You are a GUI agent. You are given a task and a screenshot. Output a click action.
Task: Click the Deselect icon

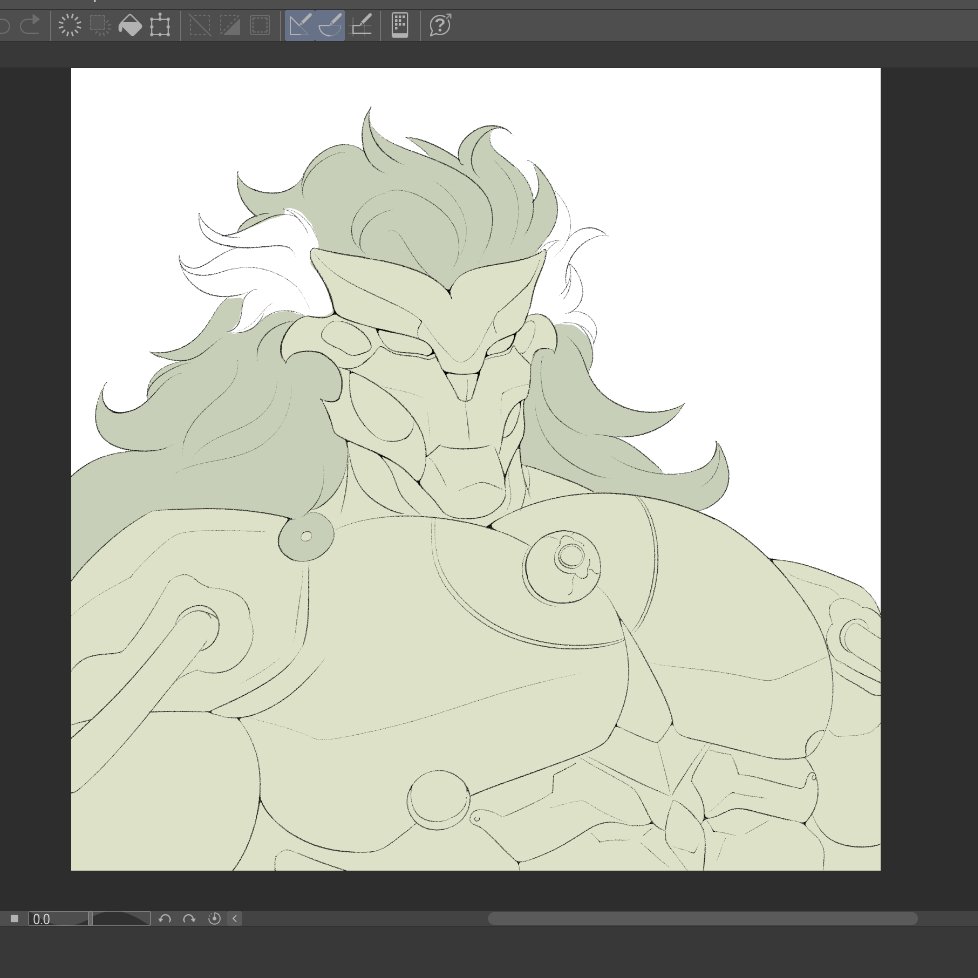pyautogui.click(x=200, y=25)
